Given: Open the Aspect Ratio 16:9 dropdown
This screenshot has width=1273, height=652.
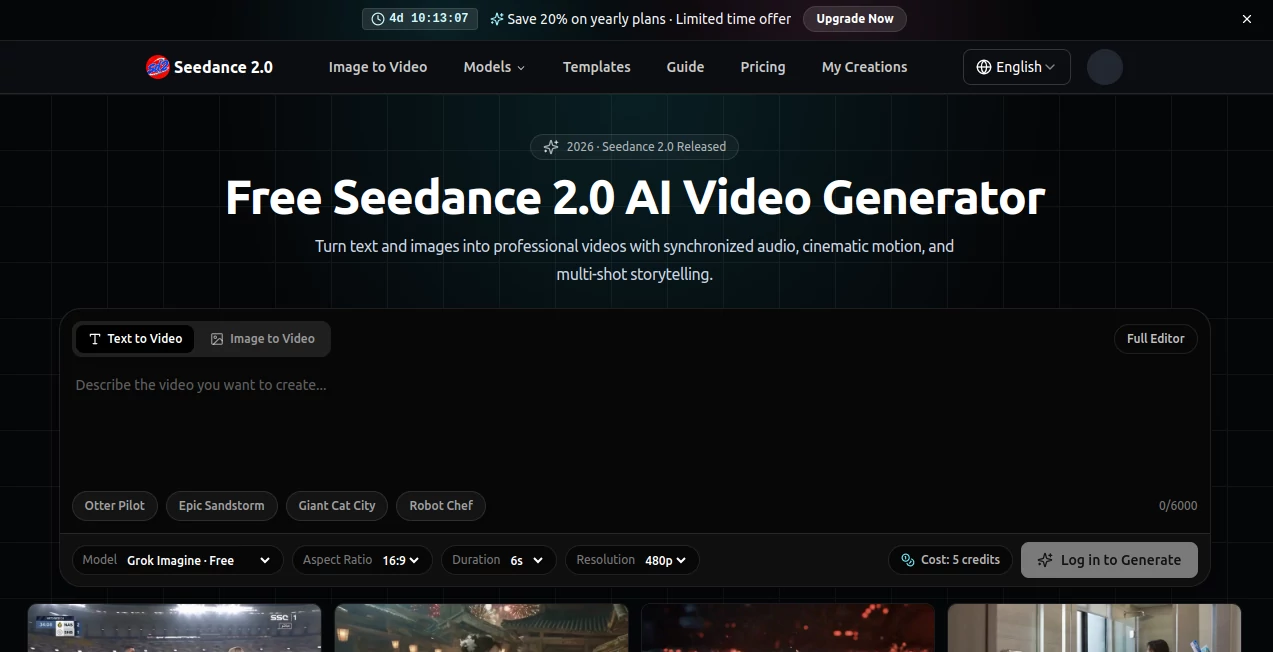Looking at the screenshot, I should (362, 560).
